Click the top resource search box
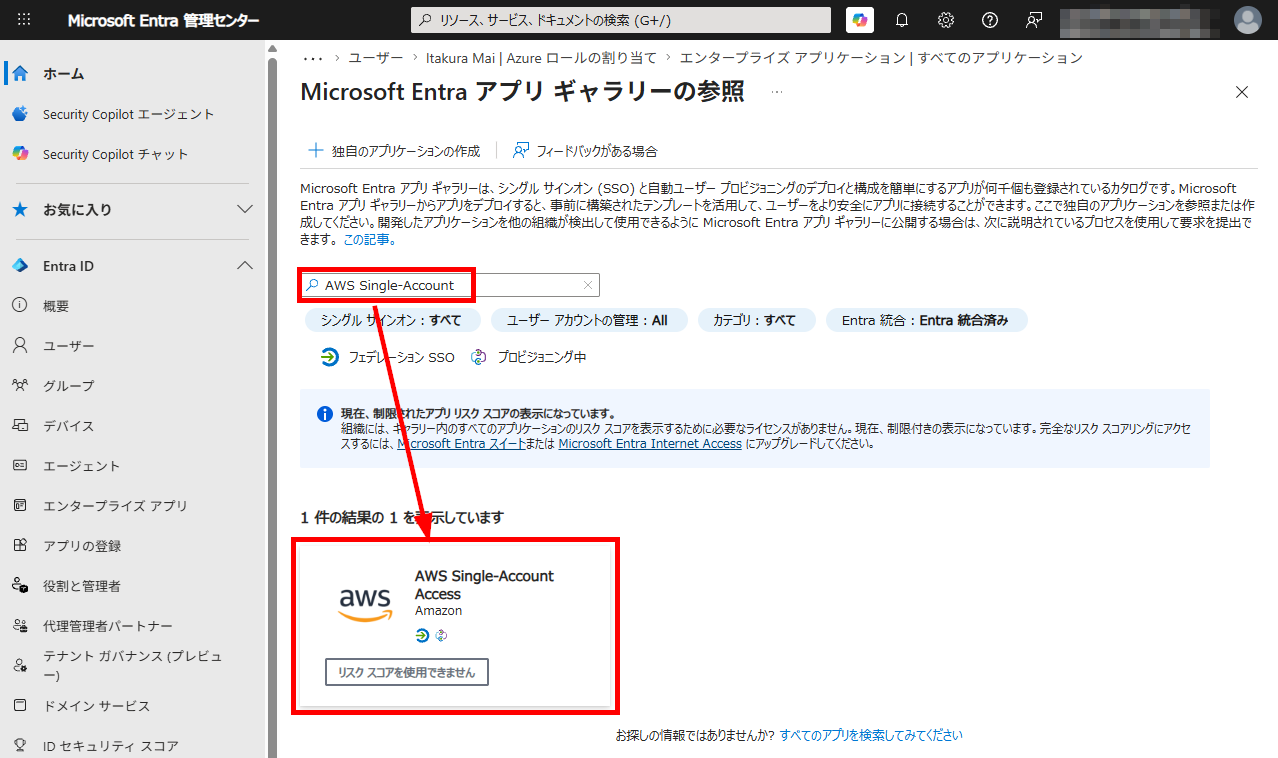This screenshot has width=1278, height=758. [x=621, y=20]
